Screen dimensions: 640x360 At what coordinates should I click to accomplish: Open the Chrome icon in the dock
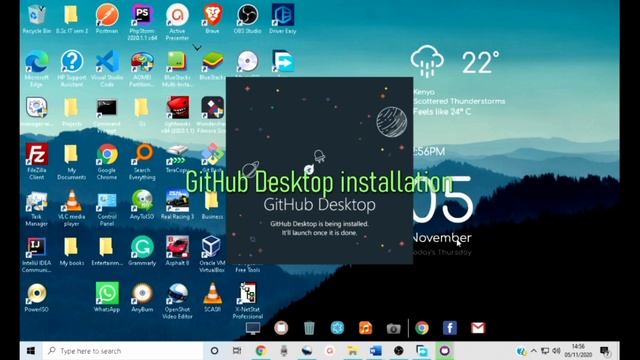pos(422,328)
